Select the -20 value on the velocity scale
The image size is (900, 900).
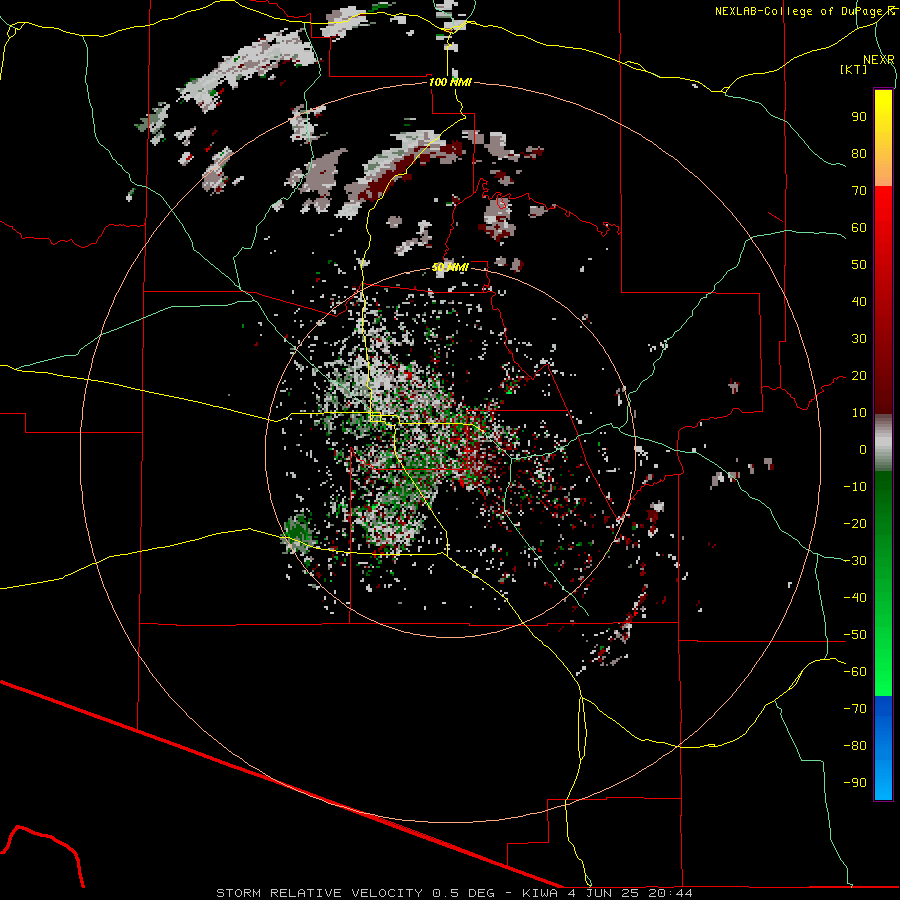click(x=855, y=523)
